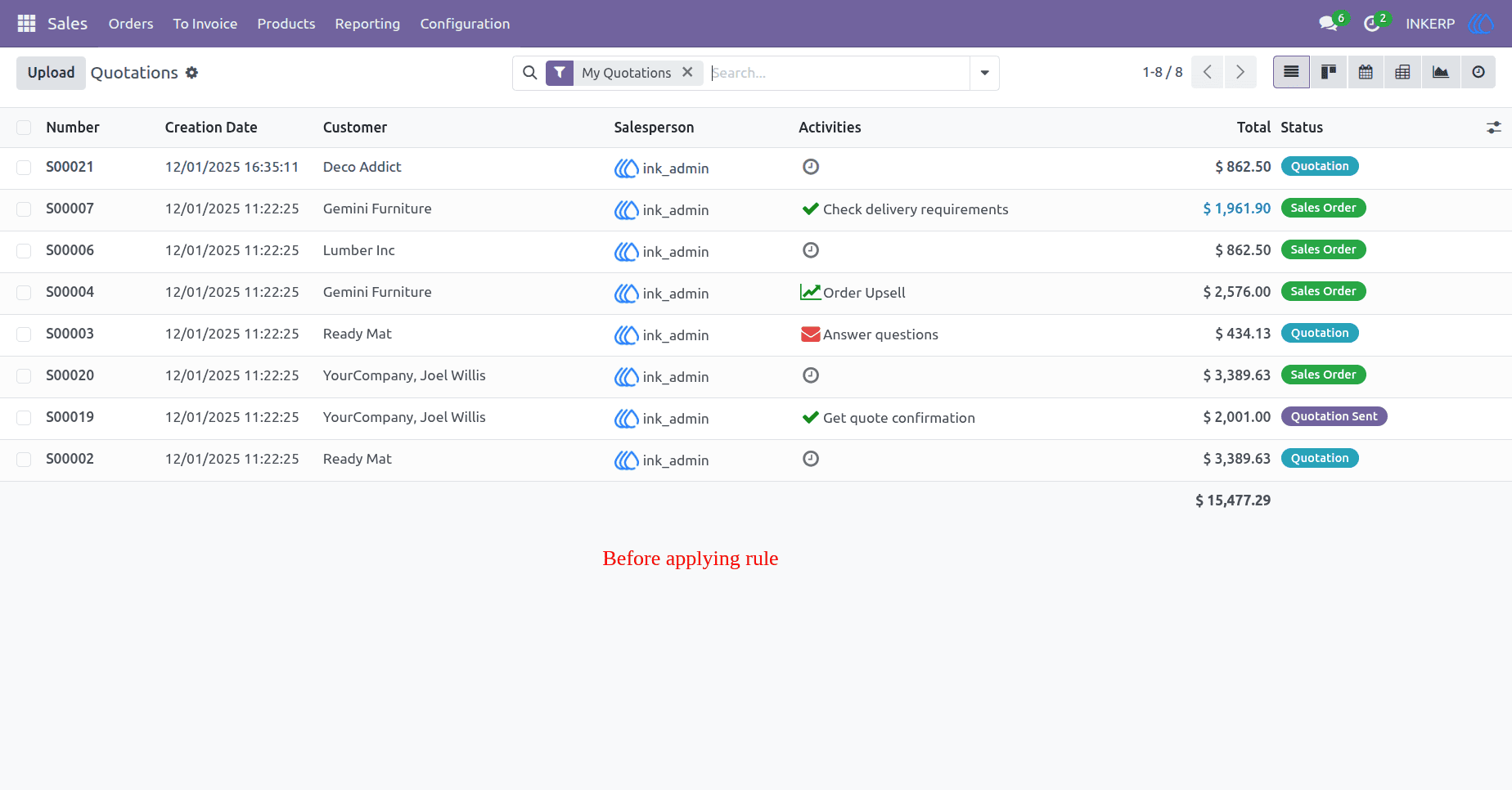Open the Quotations gear actions menu

click(x=192, y=73)
